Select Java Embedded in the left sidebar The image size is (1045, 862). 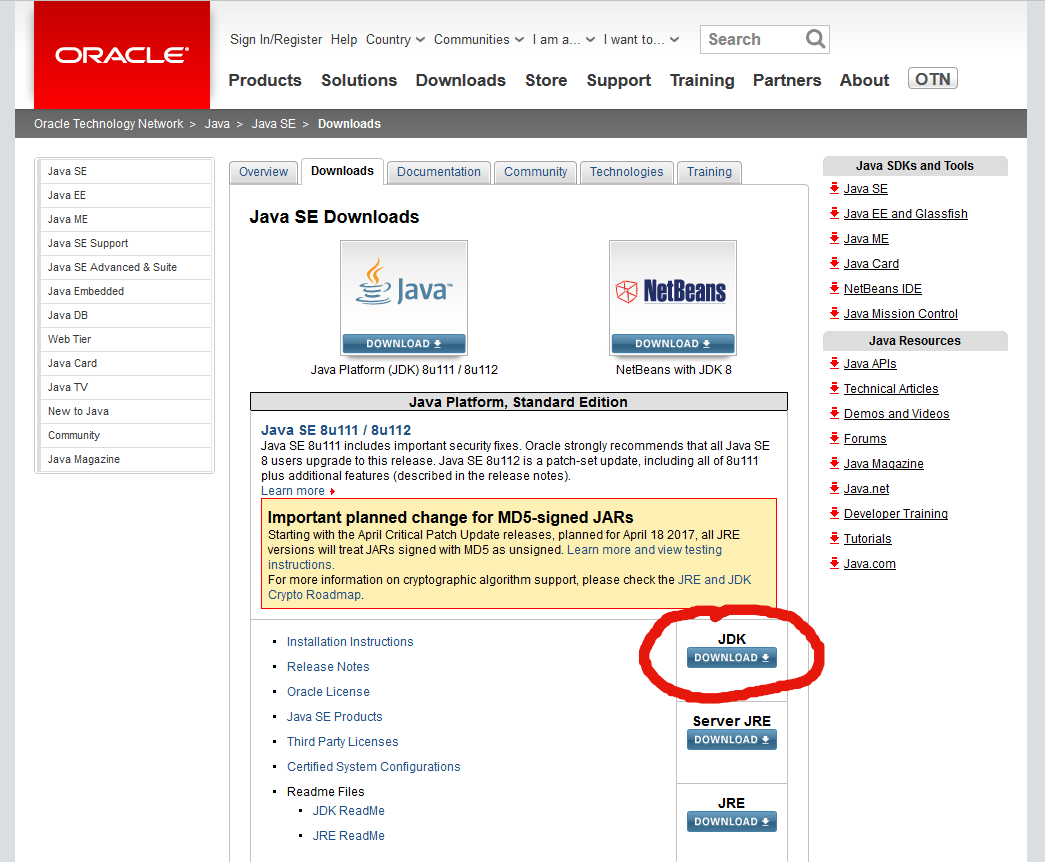85,291
